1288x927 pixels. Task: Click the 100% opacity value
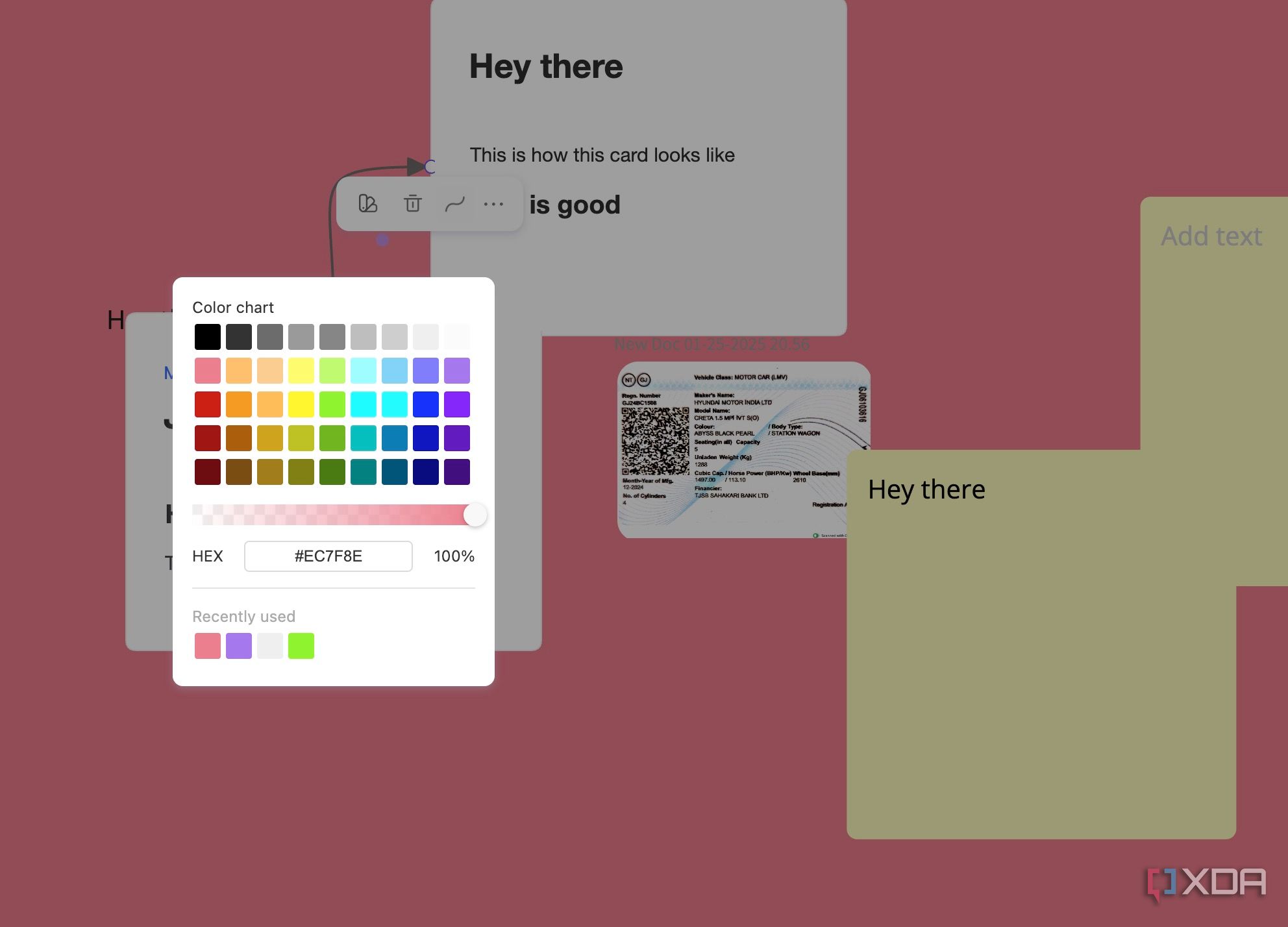click(x=454, y=556)
